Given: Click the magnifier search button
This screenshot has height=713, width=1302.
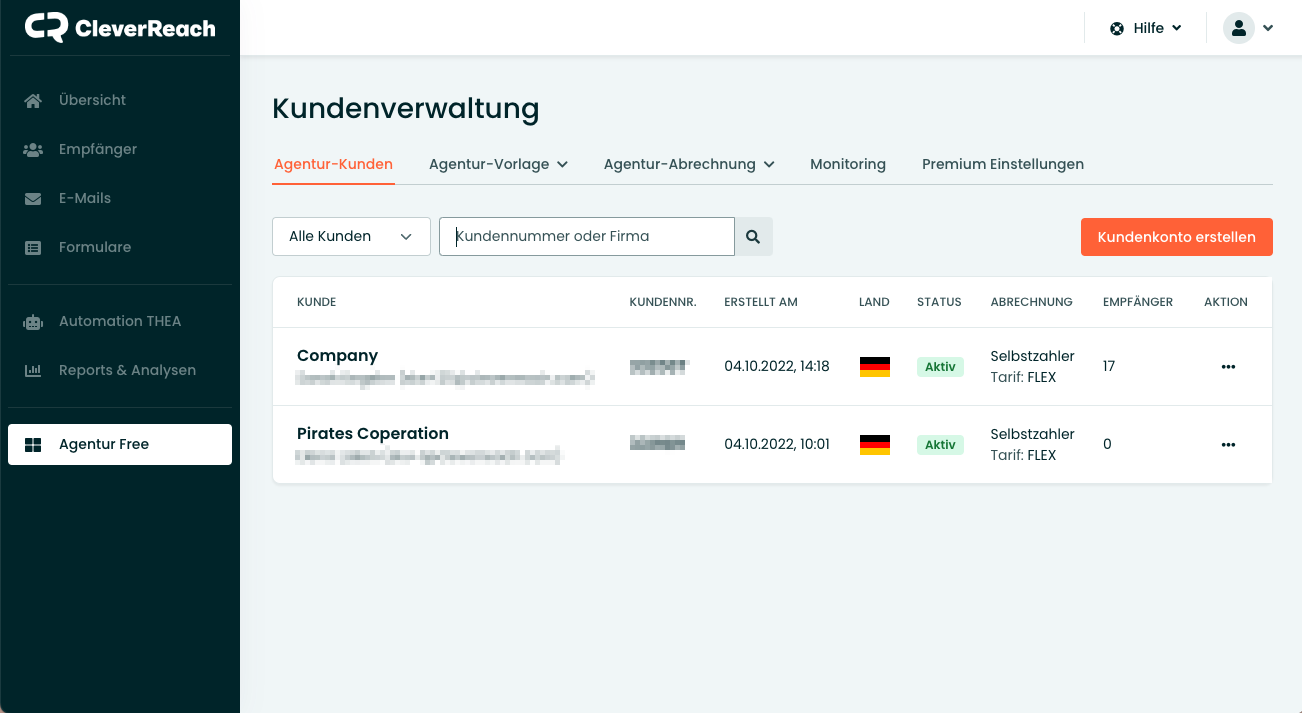Looking at the screenshot, I should pos(753,237).
